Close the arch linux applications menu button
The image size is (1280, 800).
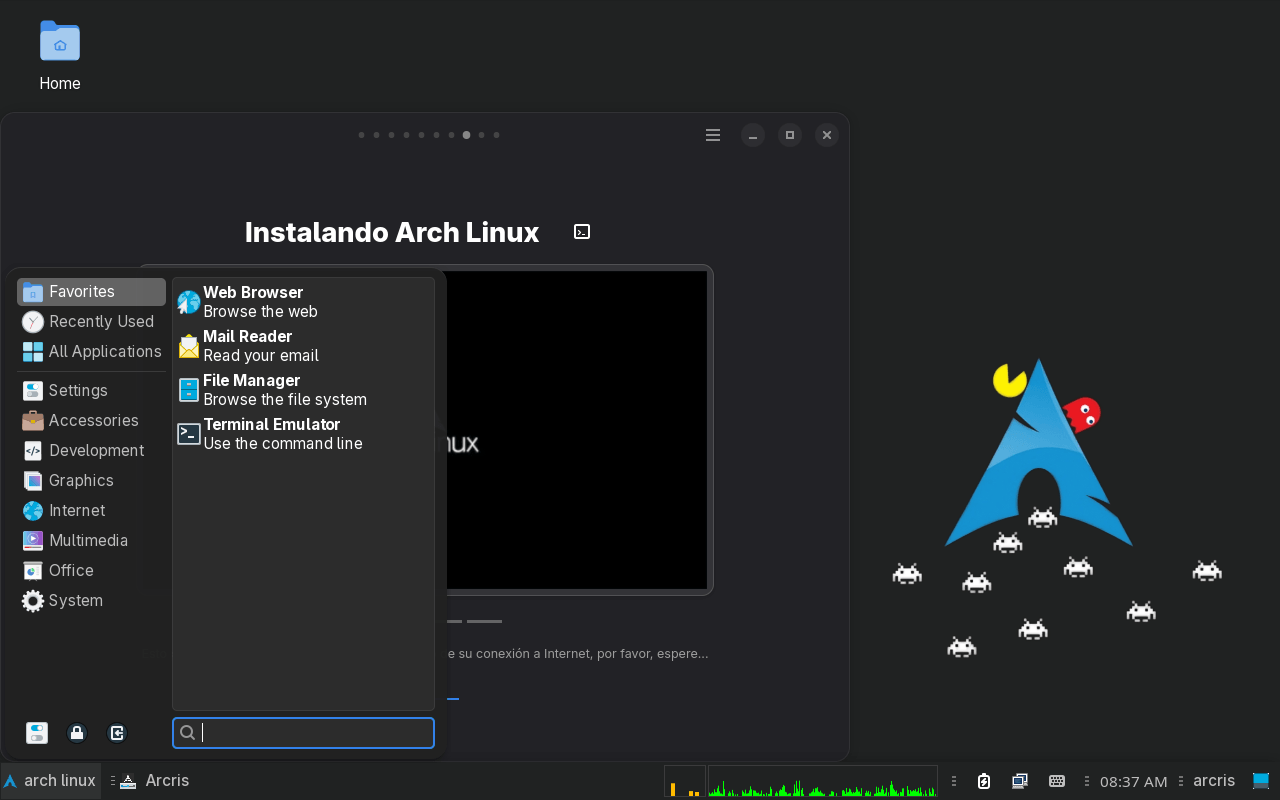[50, 781]
